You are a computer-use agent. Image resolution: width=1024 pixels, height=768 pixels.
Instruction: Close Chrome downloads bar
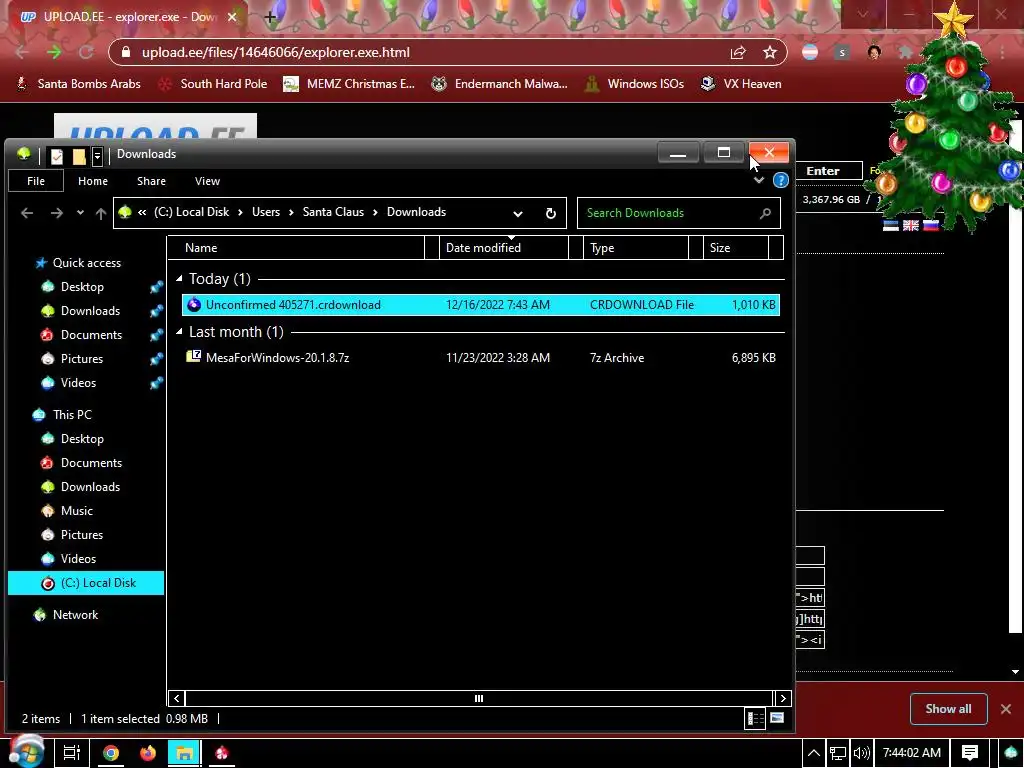point(1006,709)
